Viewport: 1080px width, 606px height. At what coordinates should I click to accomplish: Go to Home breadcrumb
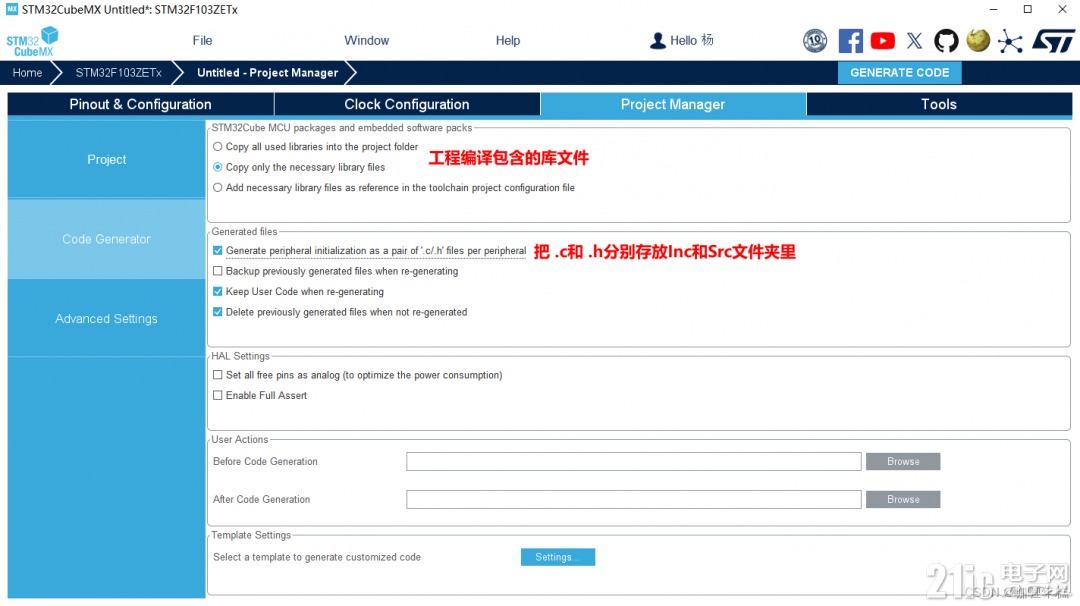(x=28, y=72)
